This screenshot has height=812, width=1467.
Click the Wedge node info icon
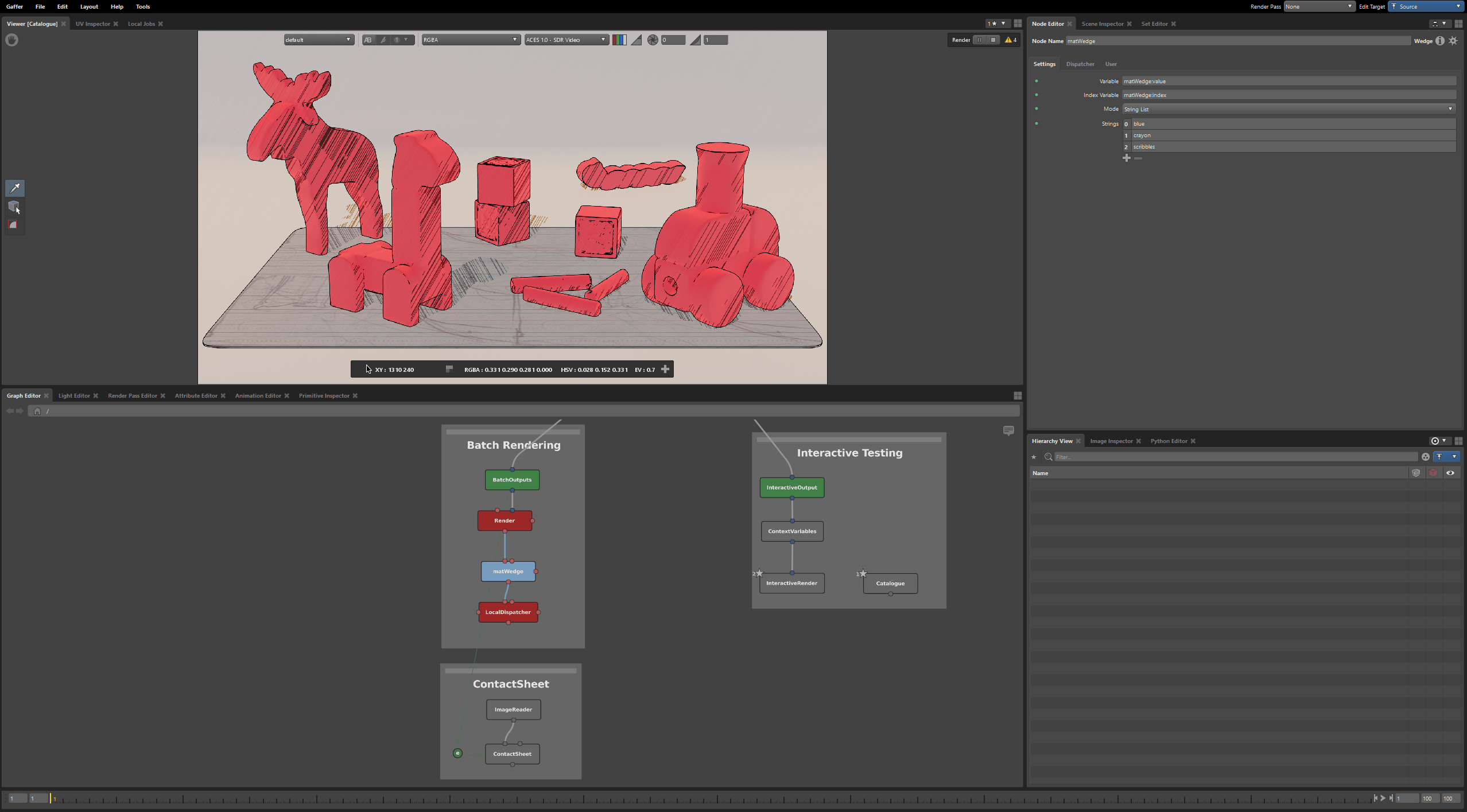click(1440, 41)
